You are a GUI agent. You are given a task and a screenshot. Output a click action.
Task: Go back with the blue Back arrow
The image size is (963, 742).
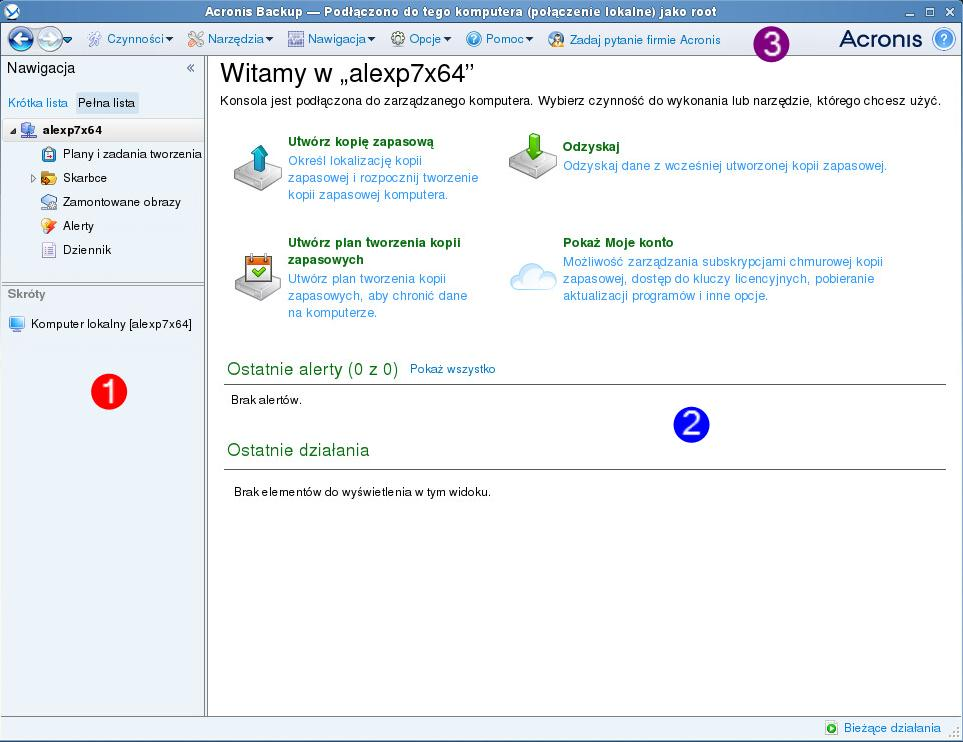20,39
